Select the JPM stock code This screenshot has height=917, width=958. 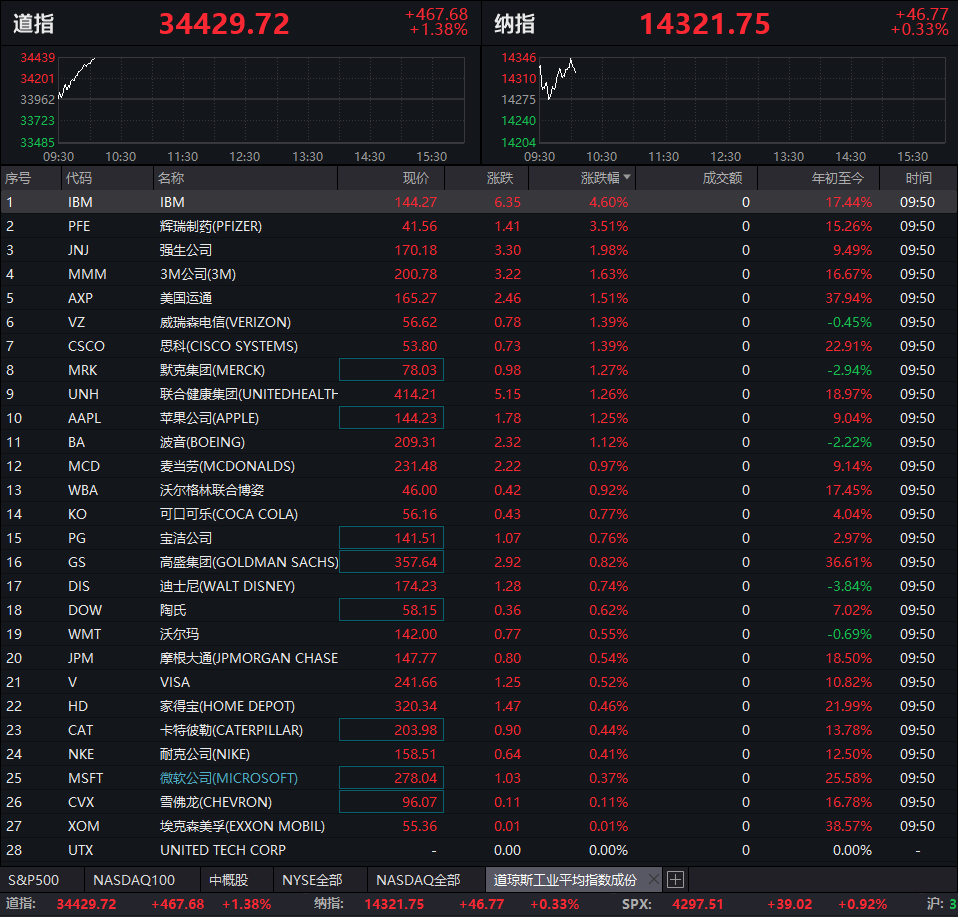81,658
